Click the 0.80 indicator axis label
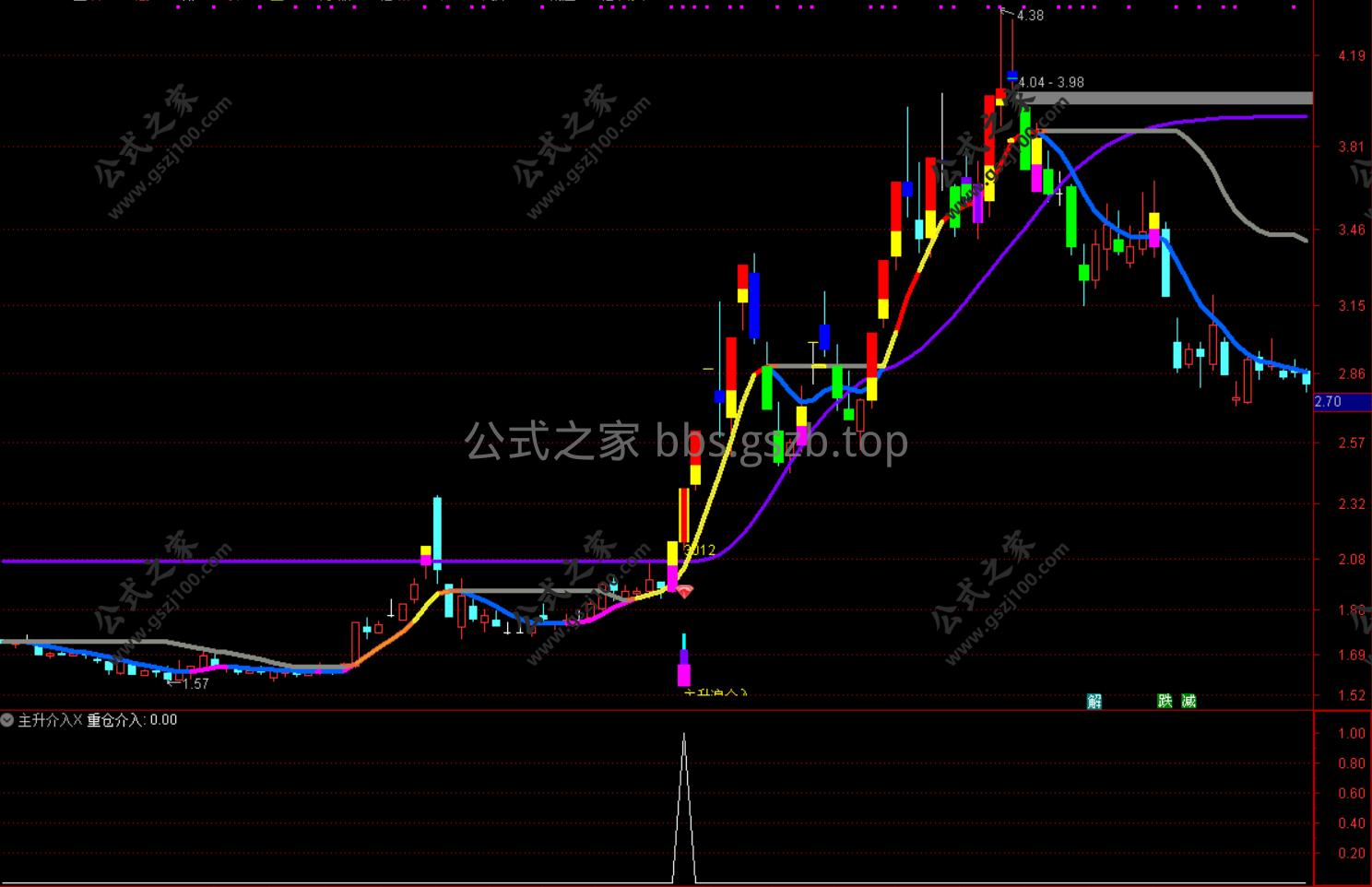The width and height of the screenshot is (1372, 887). pyautogui.click(x=1352, y=763)
